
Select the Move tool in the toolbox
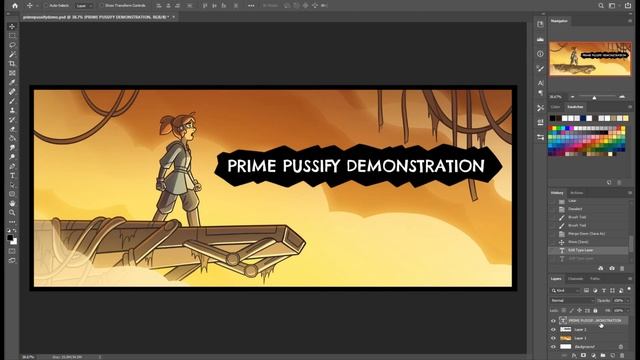point(12,27)
